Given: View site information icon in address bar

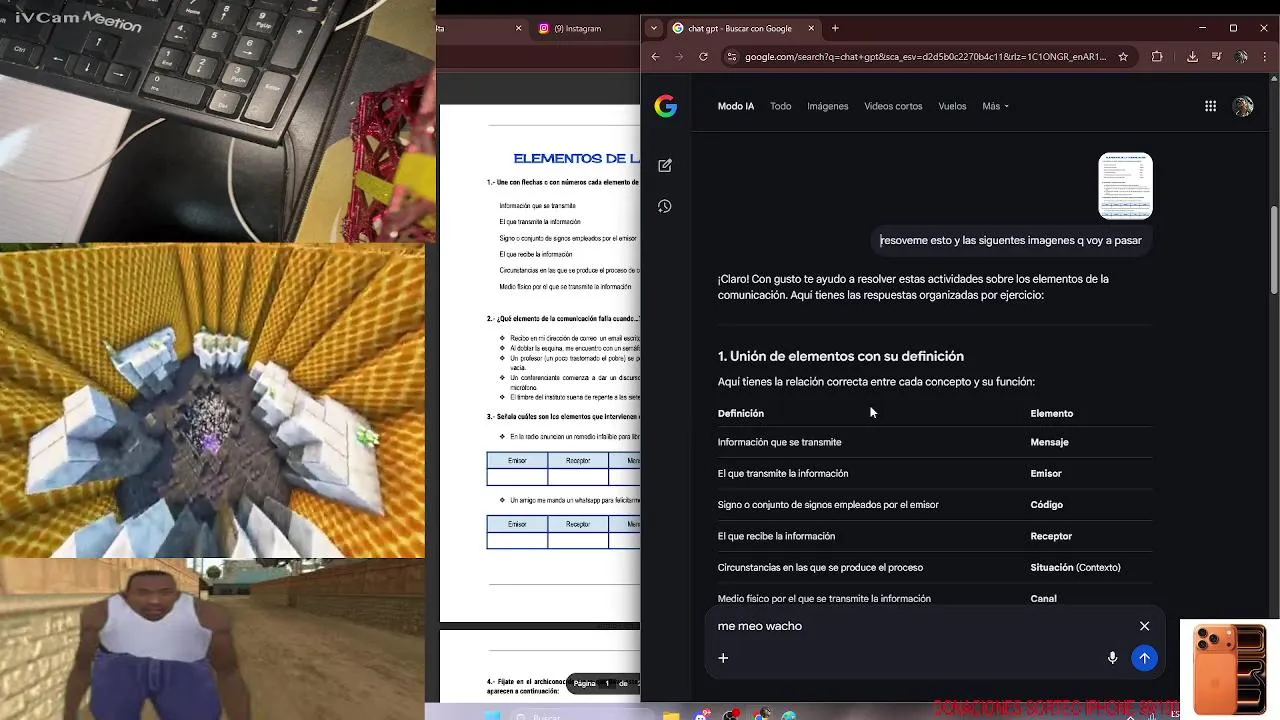Looking at the screenshot, I should coord(730,57).
